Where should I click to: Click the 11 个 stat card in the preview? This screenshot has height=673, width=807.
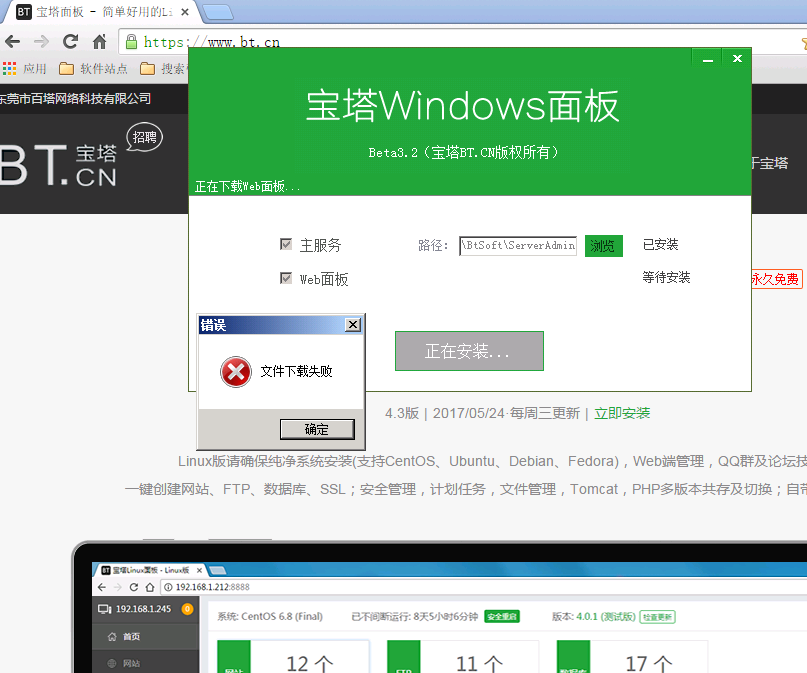coord(463,657)
